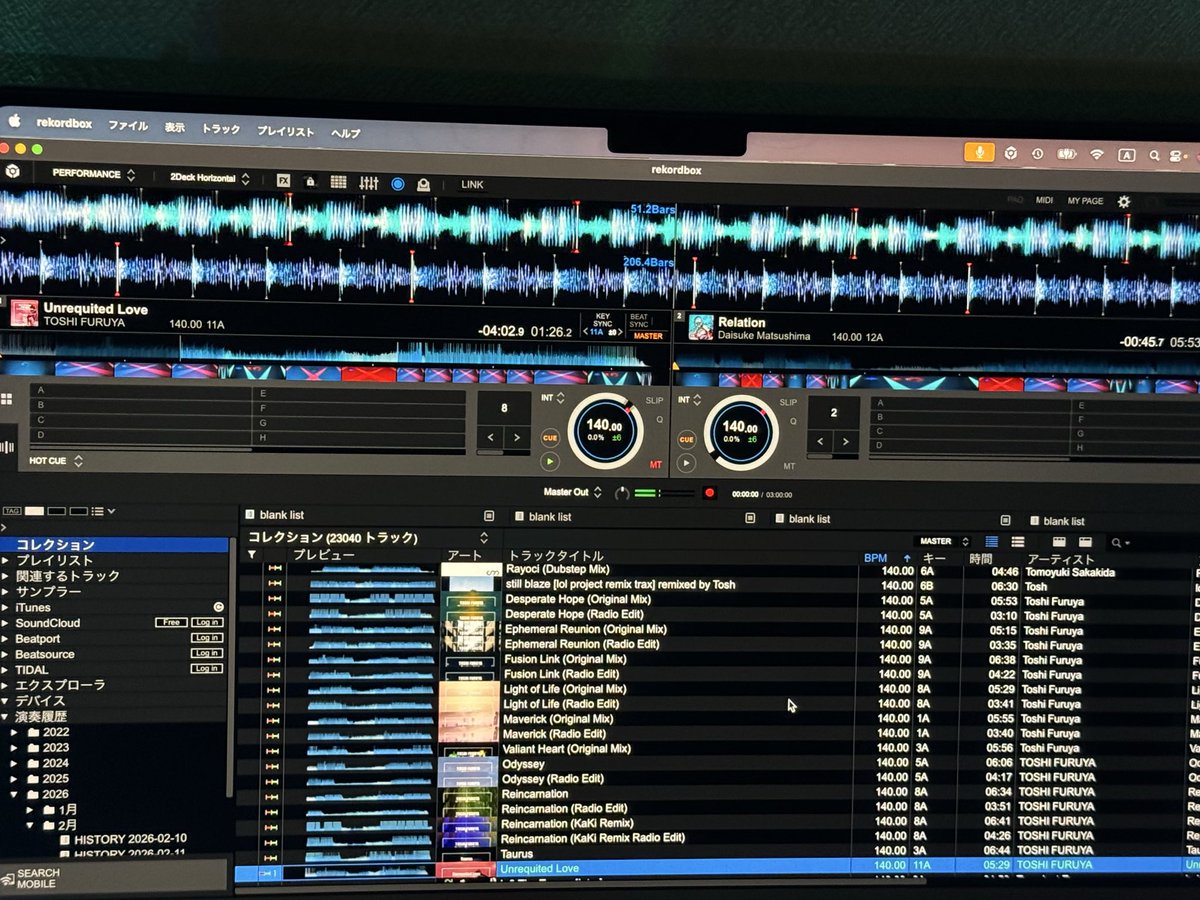1200x900 pixels.
Task: Open the ヘルプ menu
Action: pos(346,133)
